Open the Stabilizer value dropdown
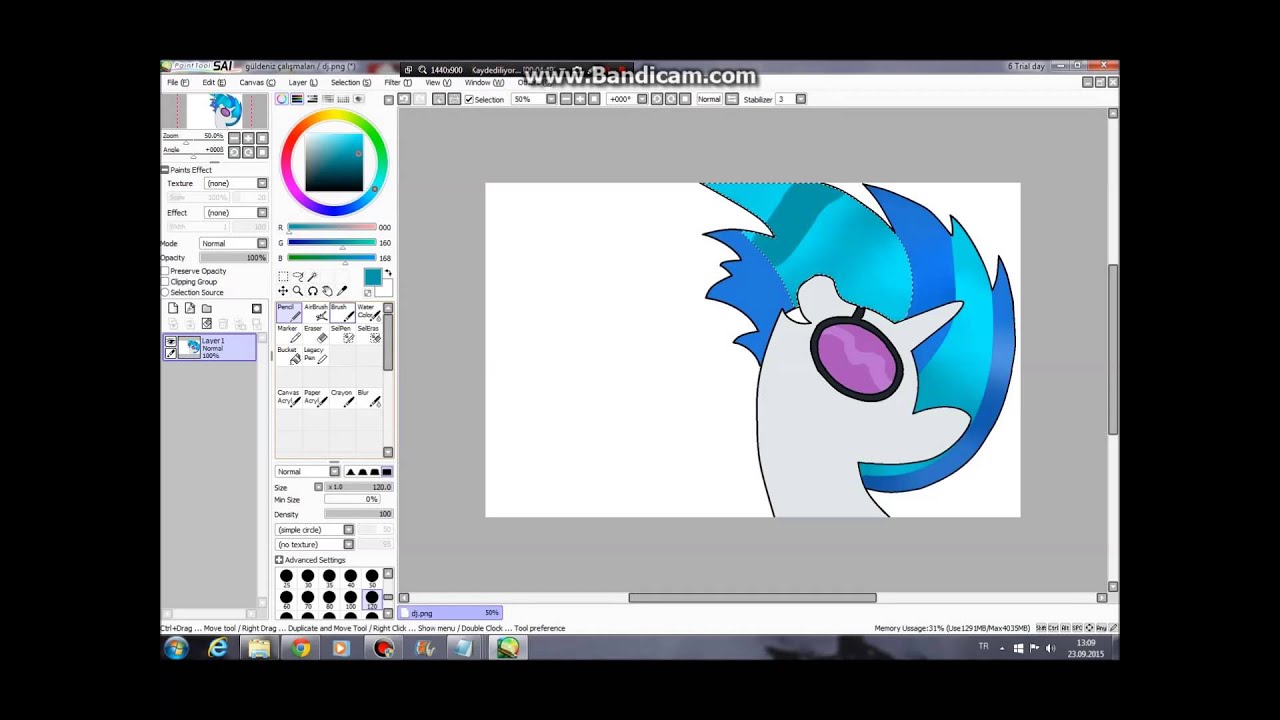Image resolution: width=1280 pixels, height=720 pixels. (x=800, y=99)
